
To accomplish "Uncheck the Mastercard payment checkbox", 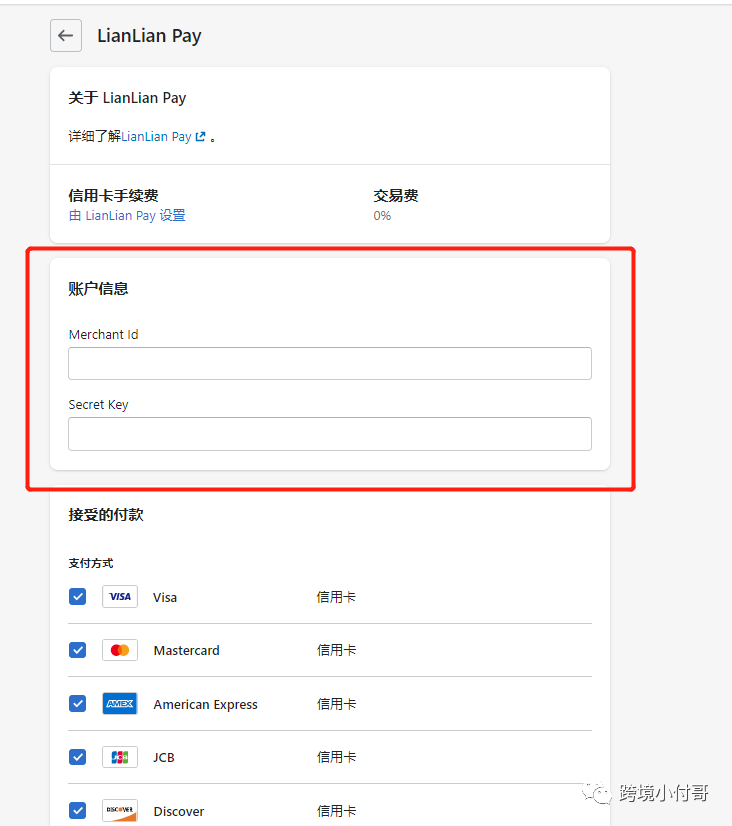I will coord(77,650).
